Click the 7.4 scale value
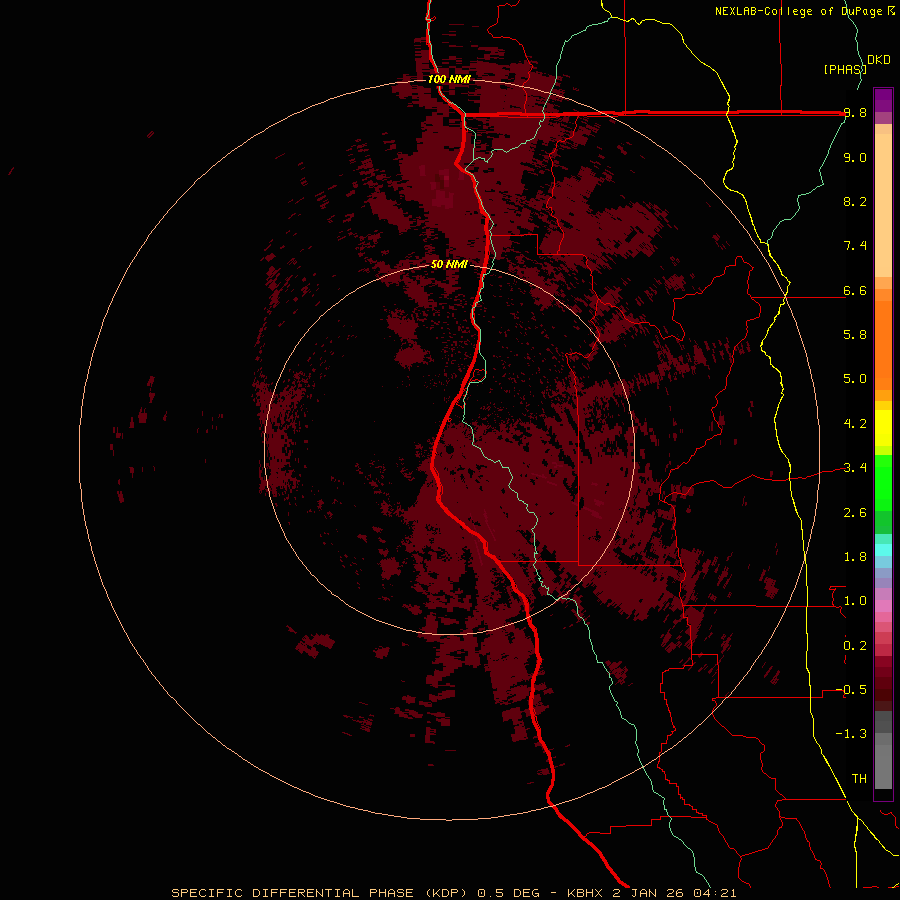 point(855,246)
